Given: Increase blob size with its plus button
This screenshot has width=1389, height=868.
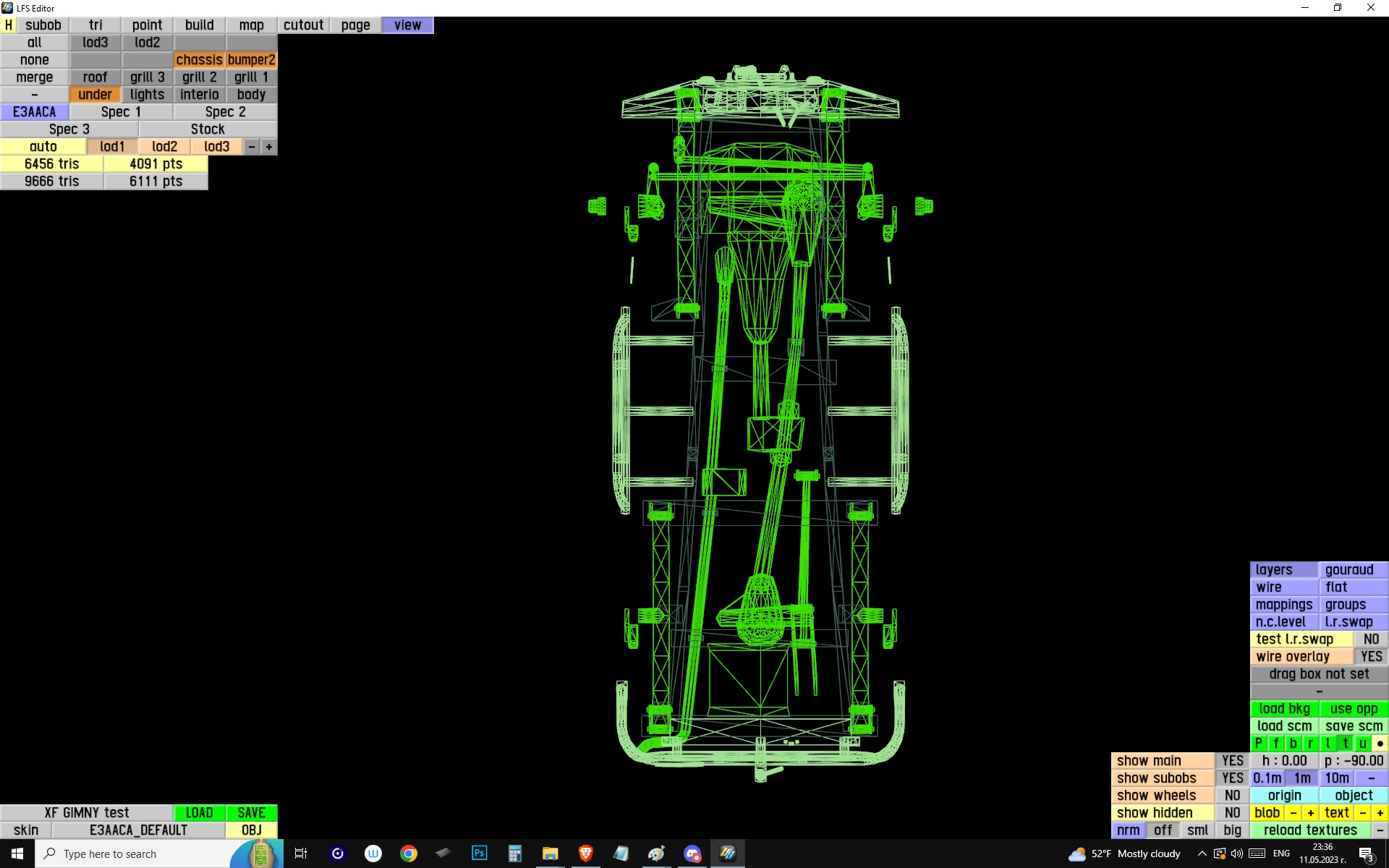Looking at the screenshot, I should point(1310,813).
